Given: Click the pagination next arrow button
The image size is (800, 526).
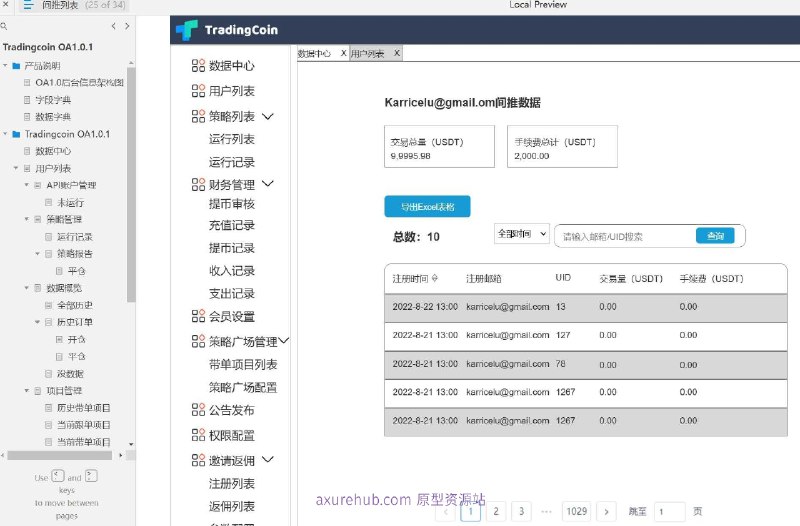Looking at the screenshot, I should (606, 511).
